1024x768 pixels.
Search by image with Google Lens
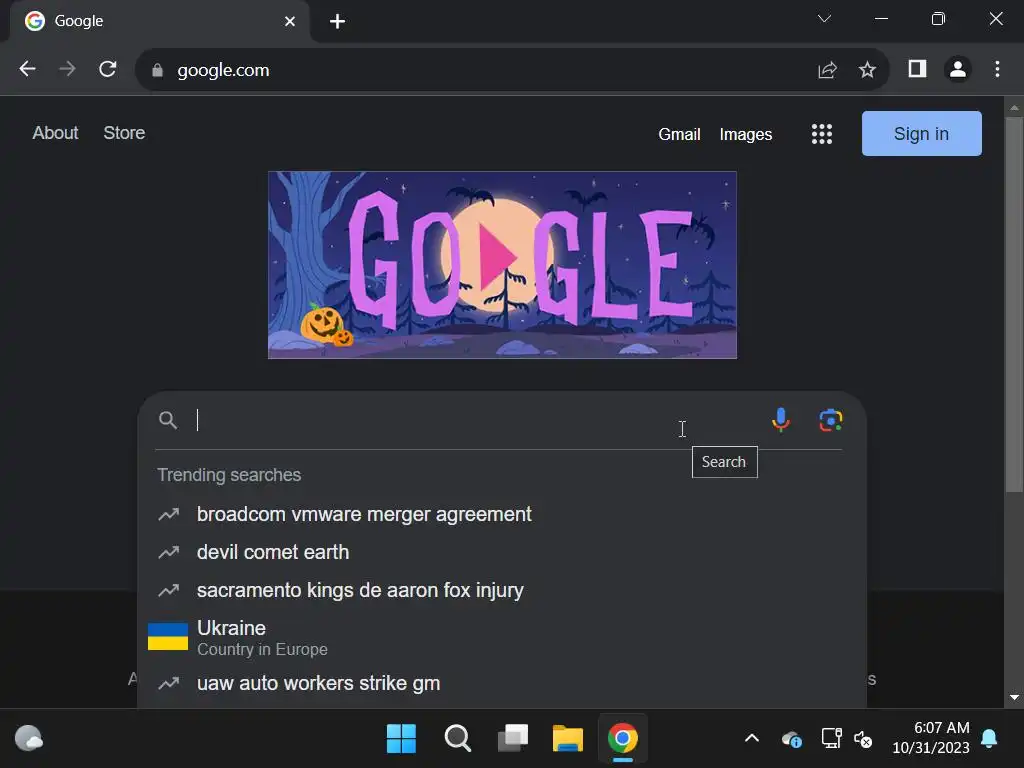(831, 420)
